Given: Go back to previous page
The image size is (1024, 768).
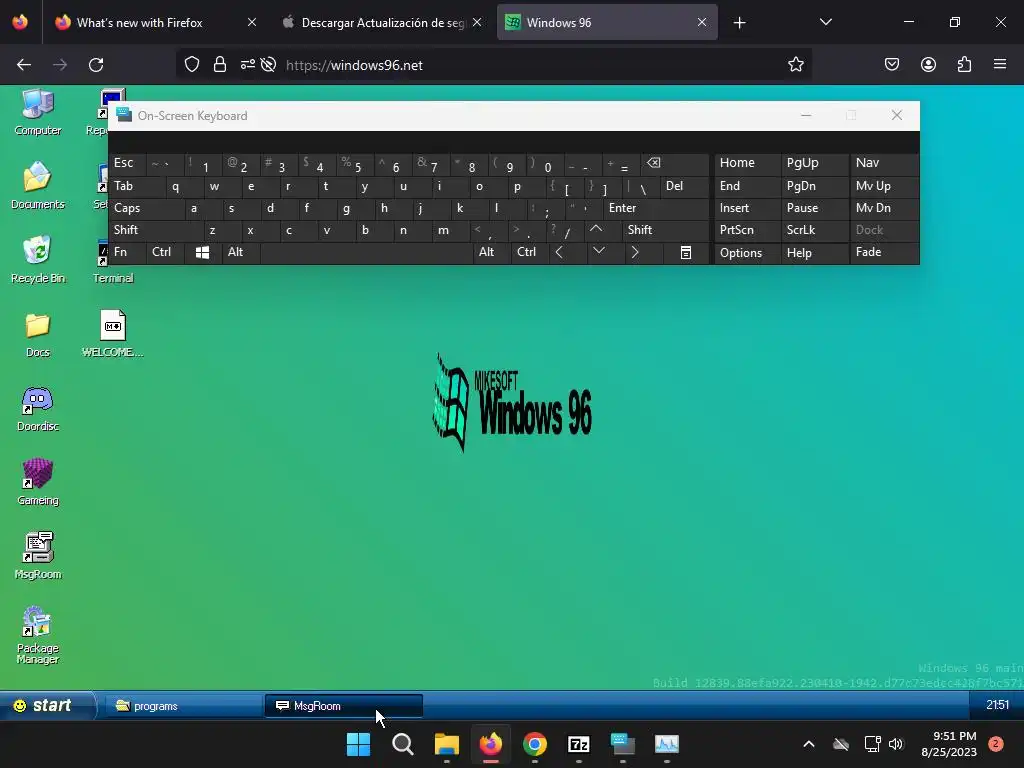Looking at the screenshot, I should (24, 65).
